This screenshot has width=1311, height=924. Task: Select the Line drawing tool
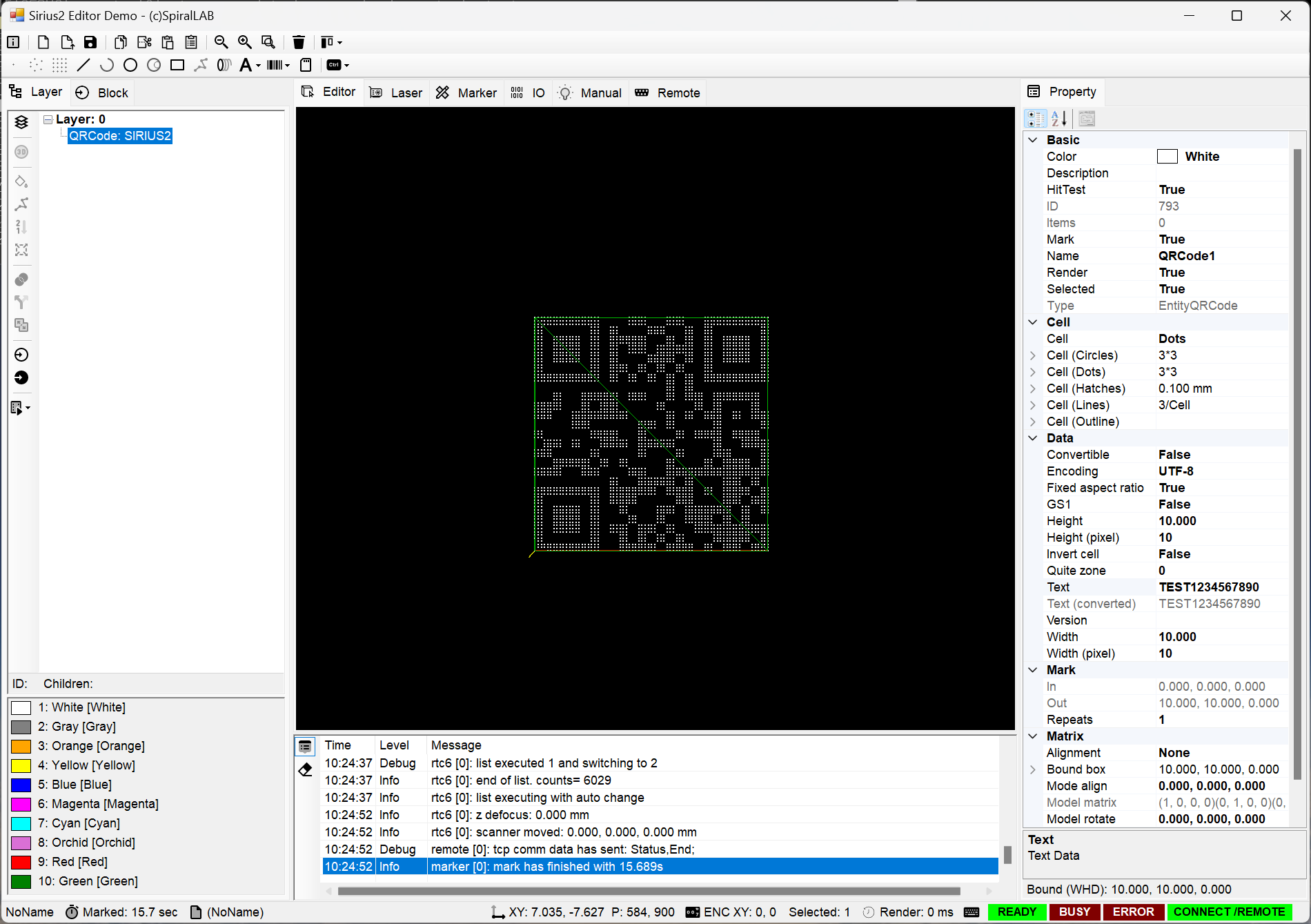[x=83, y=65]
